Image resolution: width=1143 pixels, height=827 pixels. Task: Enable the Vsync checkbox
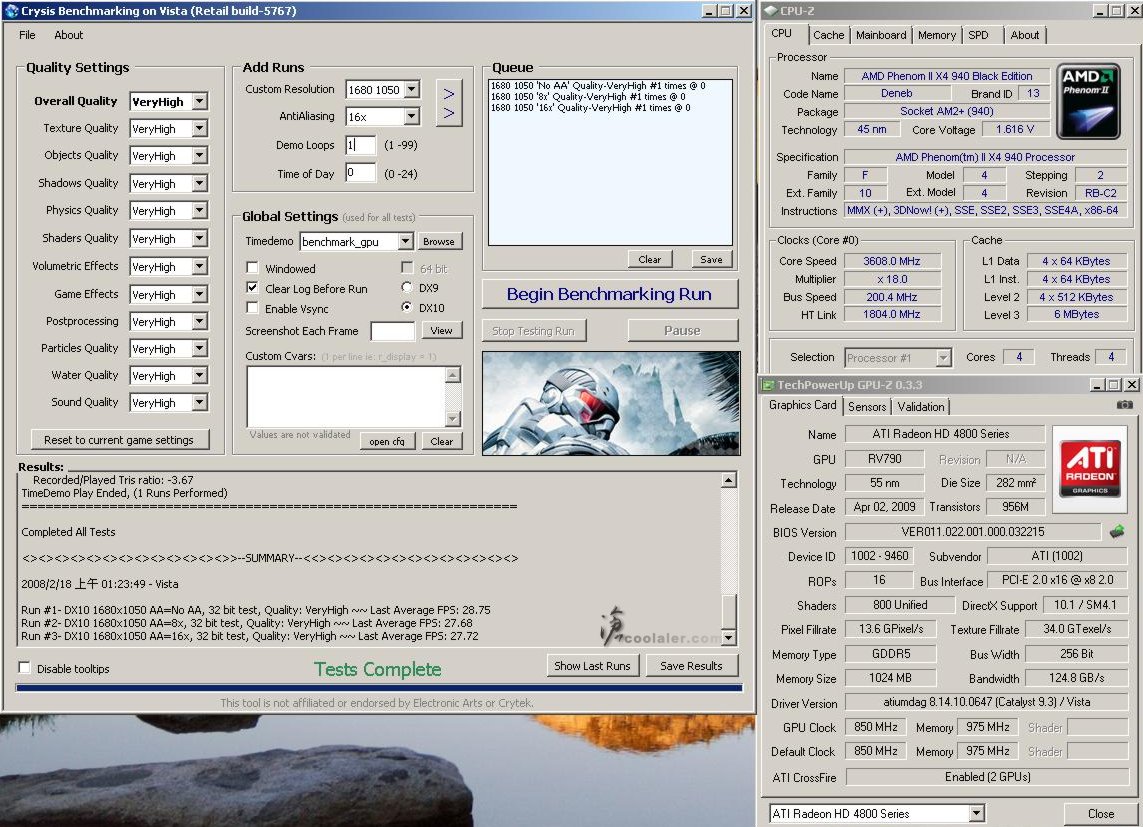click(252, 308)
